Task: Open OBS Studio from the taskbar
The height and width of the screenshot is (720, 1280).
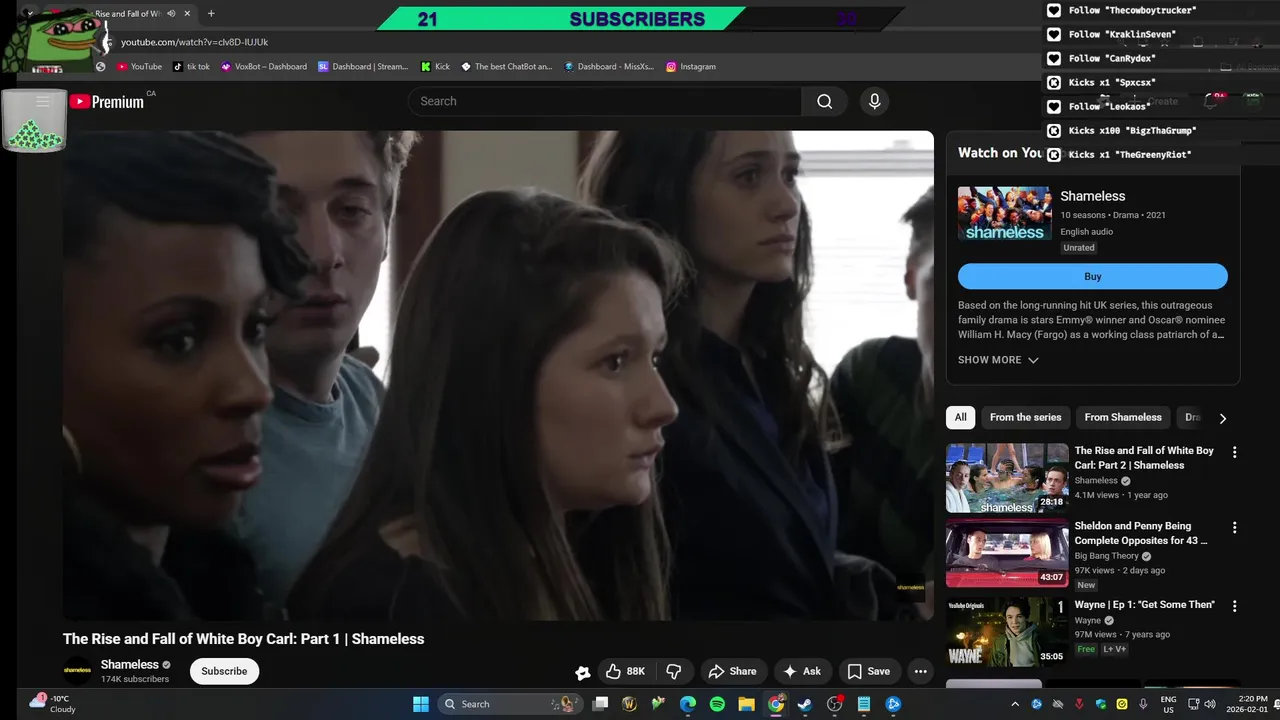Action: pyautogui.click(x=835, y=704)
